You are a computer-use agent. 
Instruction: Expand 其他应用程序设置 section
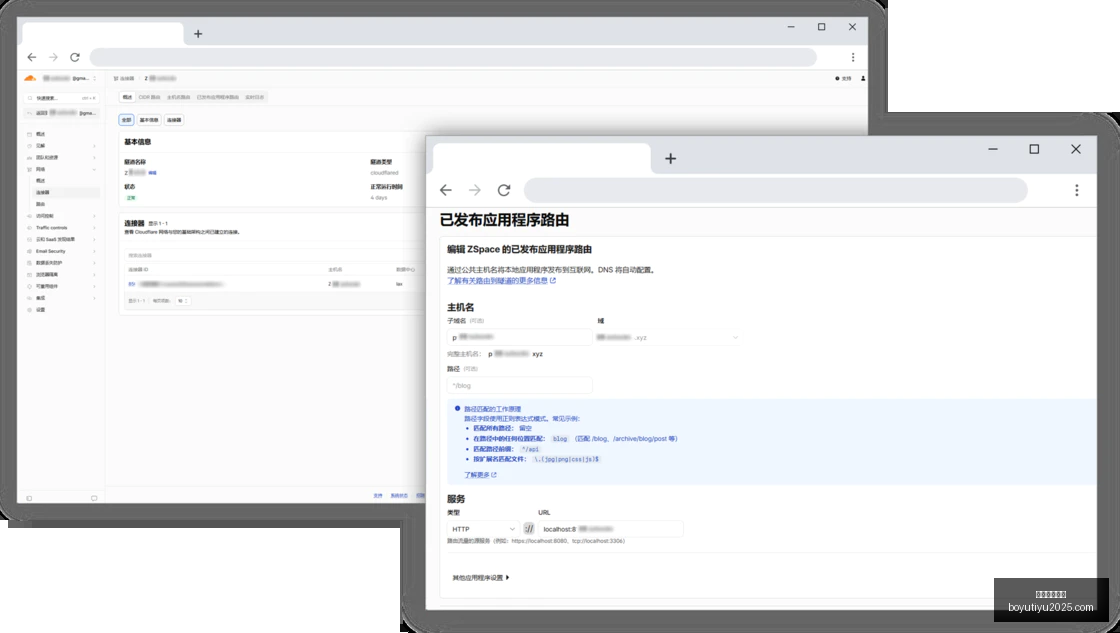pyautogui.click(x=481, y=577)
